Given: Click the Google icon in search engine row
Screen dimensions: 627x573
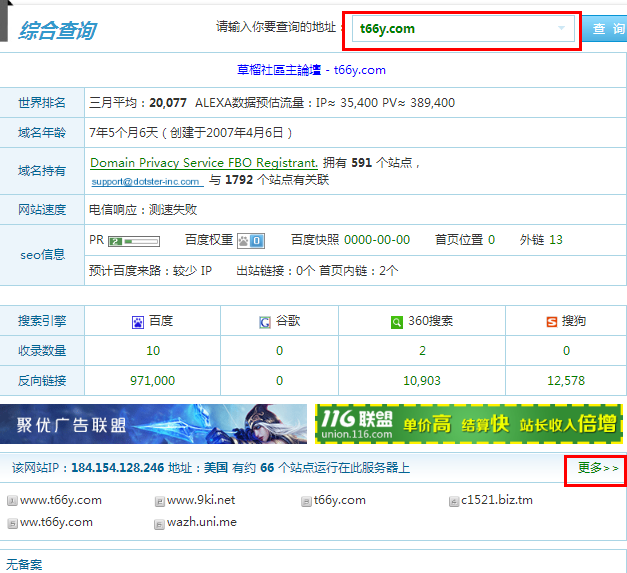Looking at the screenshot, I should 265,322.
